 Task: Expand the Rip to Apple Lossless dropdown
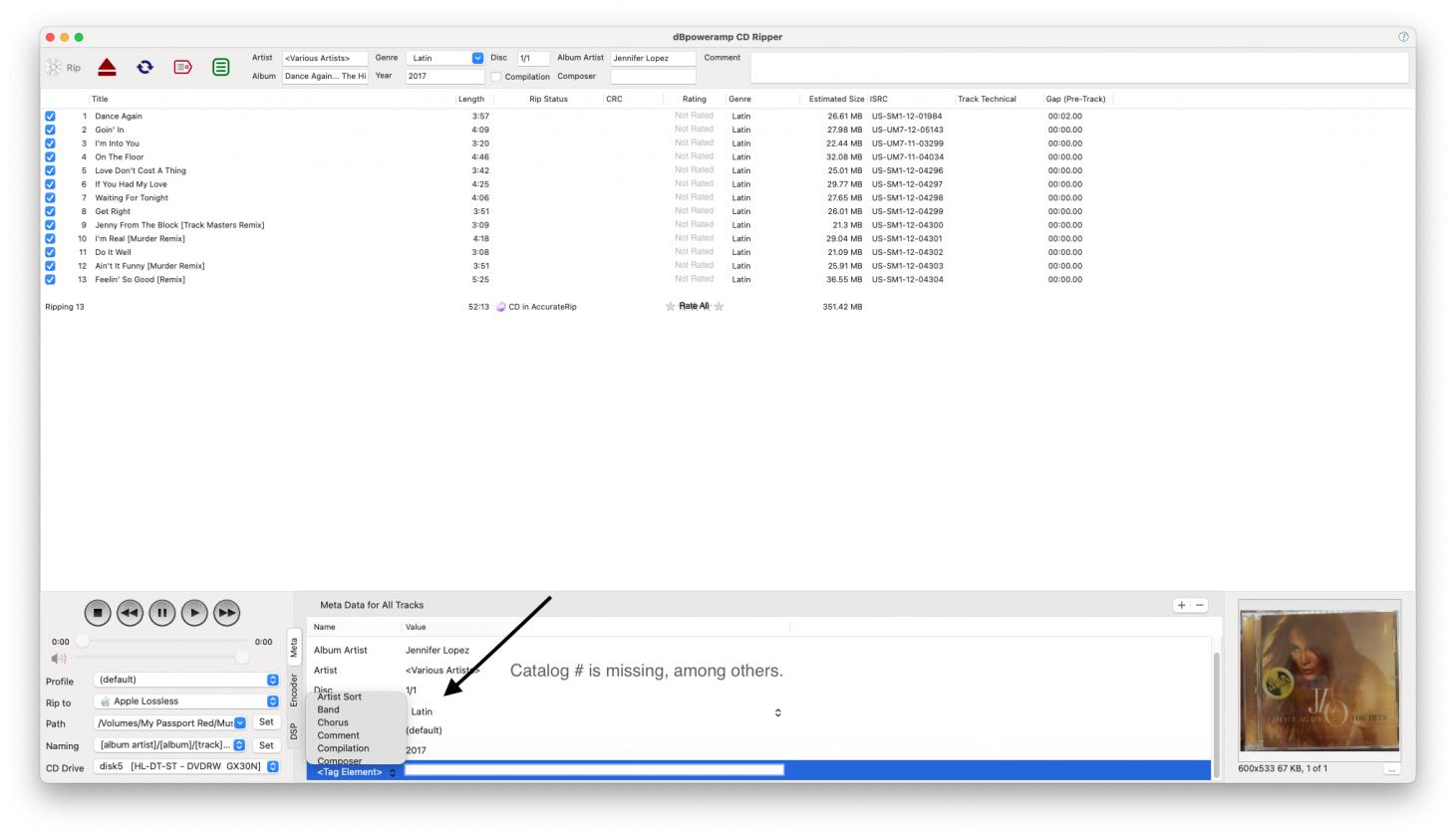(x=272, y=701)
